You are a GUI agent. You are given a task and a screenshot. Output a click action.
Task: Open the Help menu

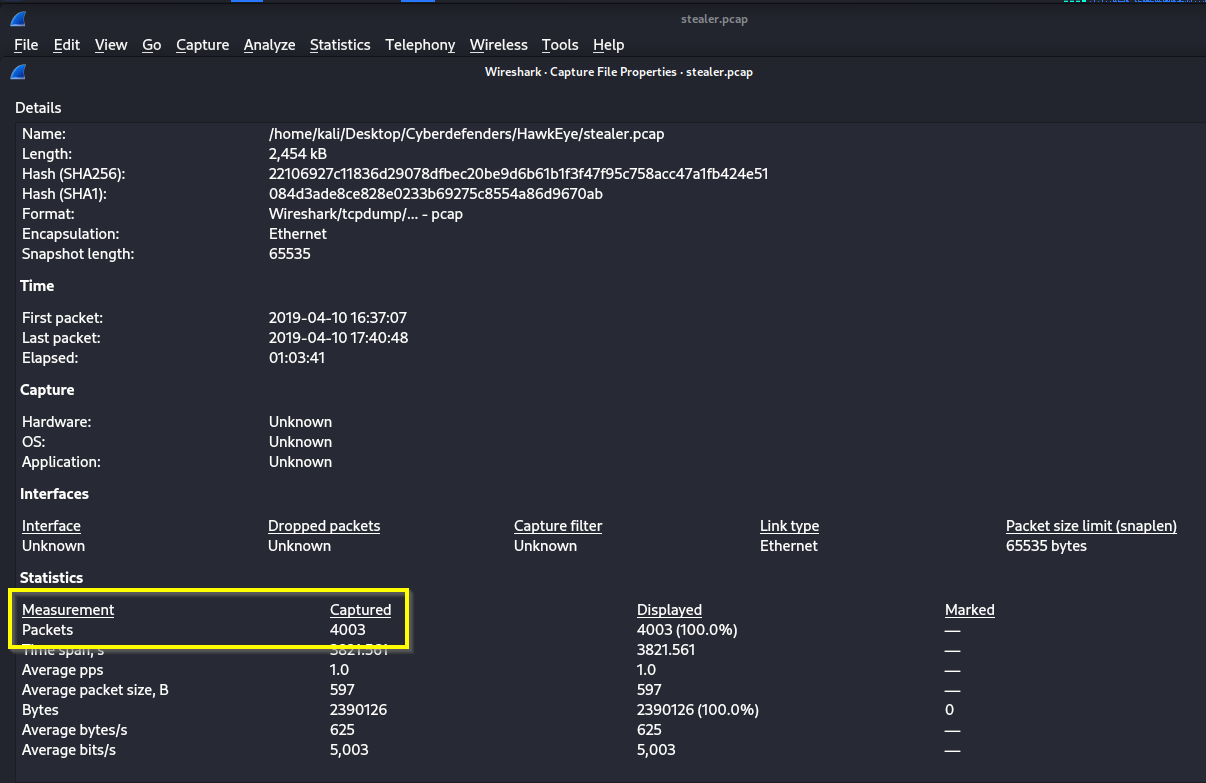click(608, 45)
